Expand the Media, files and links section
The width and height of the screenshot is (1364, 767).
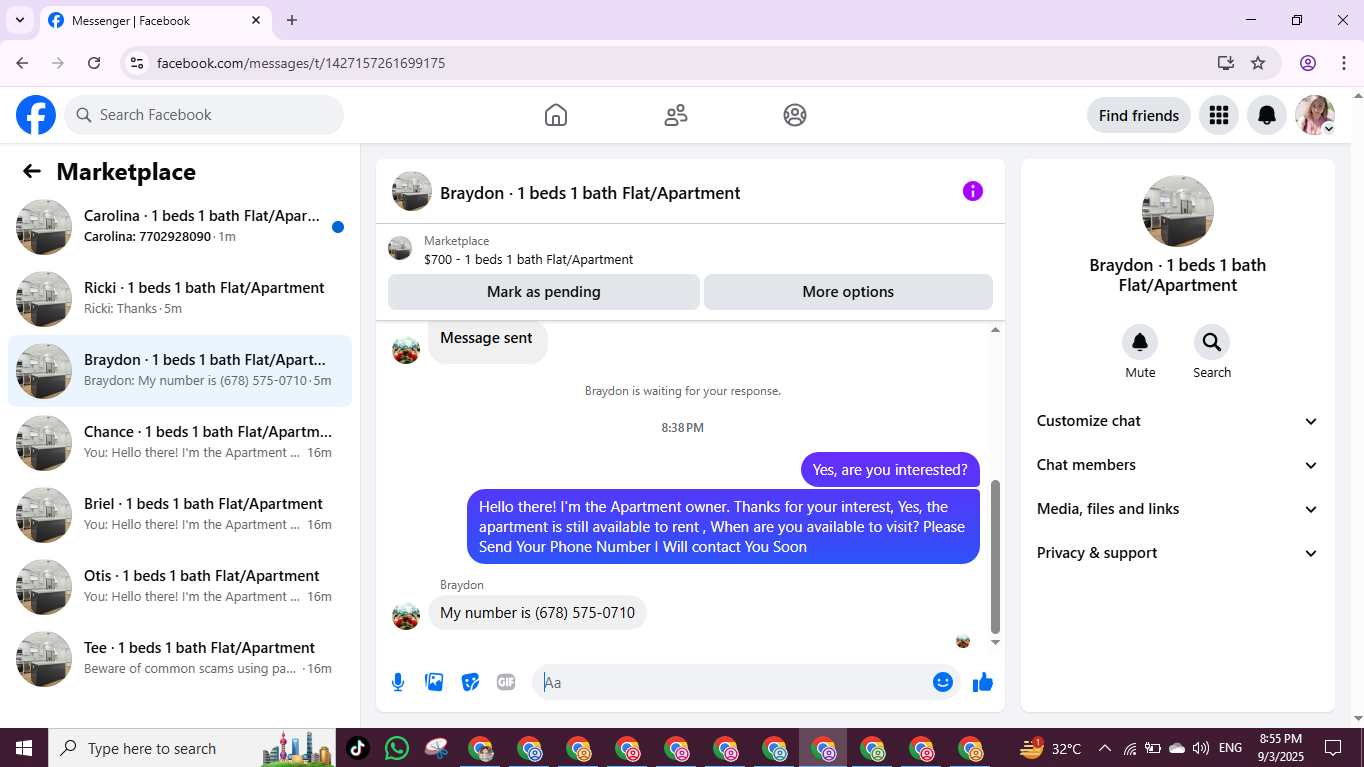pyautogui.click(x=1178, y=509)
